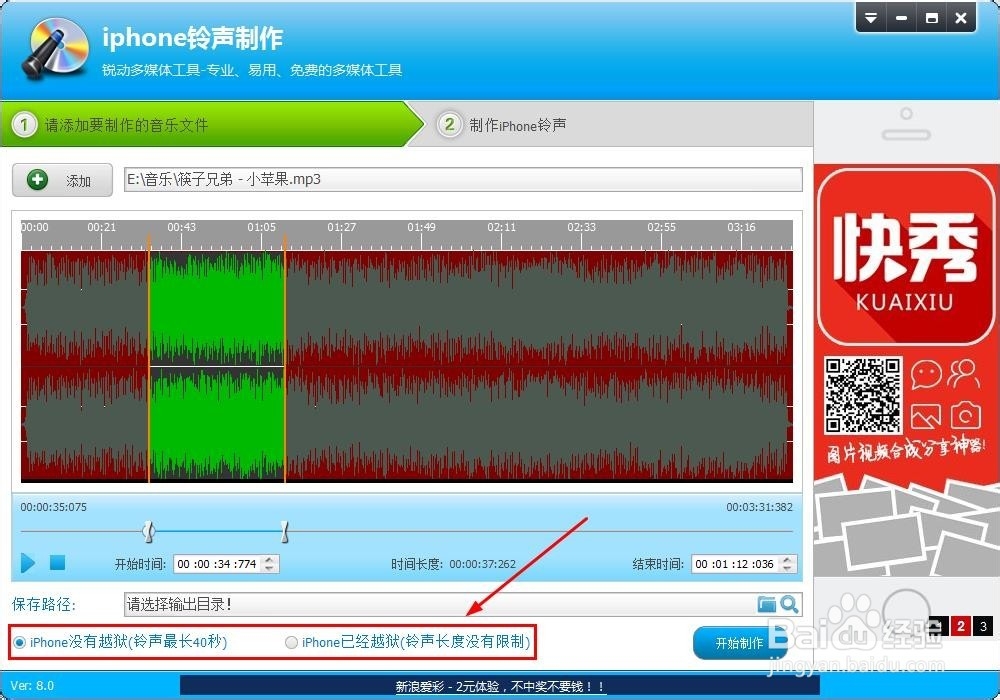Screen dimensions: 1000x700
Task: Click the total length 00:03:31:382 label
Action: coord(759,507)
